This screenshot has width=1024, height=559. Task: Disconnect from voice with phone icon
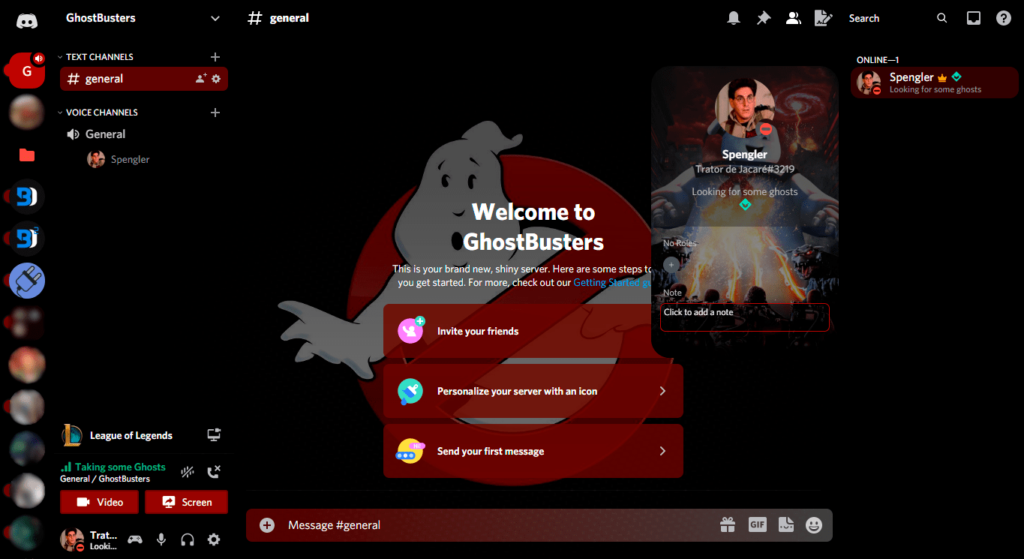[x=214, y=471]
